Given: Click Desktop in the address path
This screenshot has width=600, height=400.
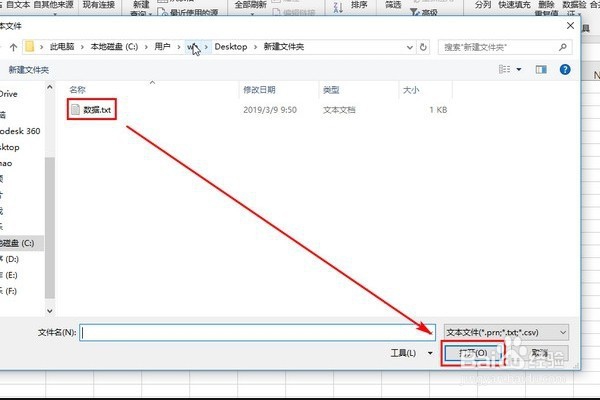Looking at the screenshot, I should click(x=231, y=47).
